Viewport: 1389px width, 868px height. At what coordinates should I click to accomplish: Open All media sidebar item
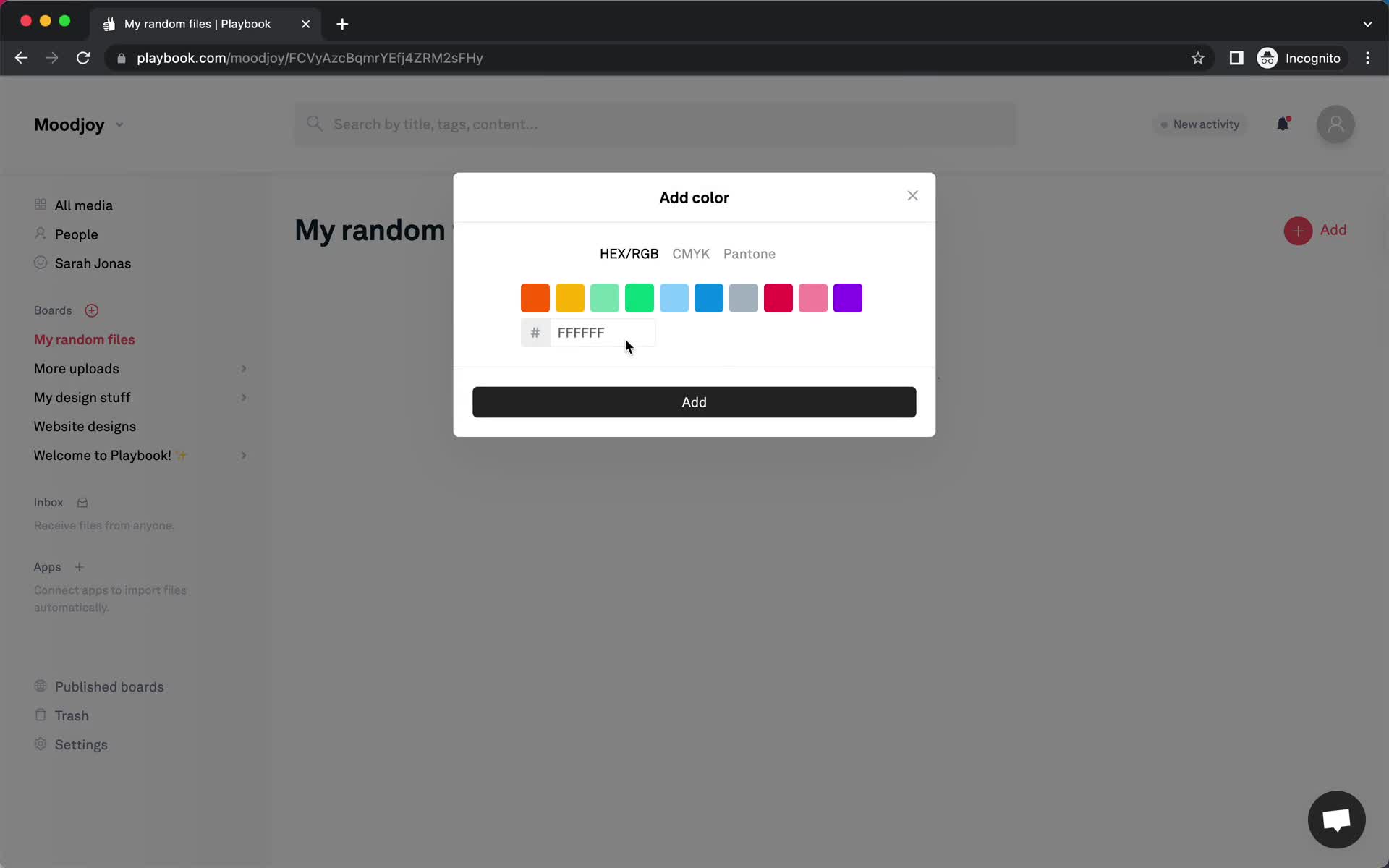(x=84, y=205)
